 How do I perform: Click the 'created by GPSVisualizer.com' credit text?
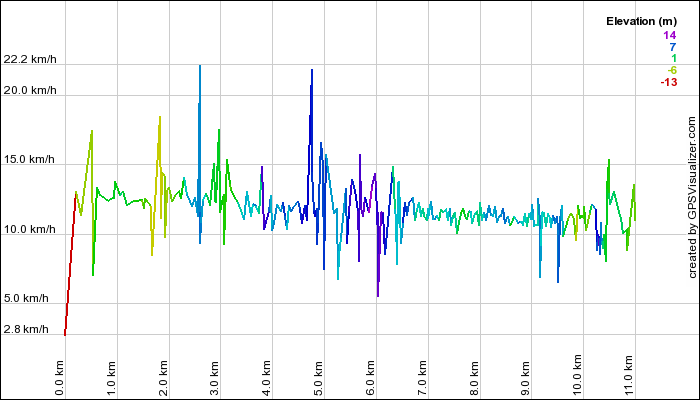(692, 197)
